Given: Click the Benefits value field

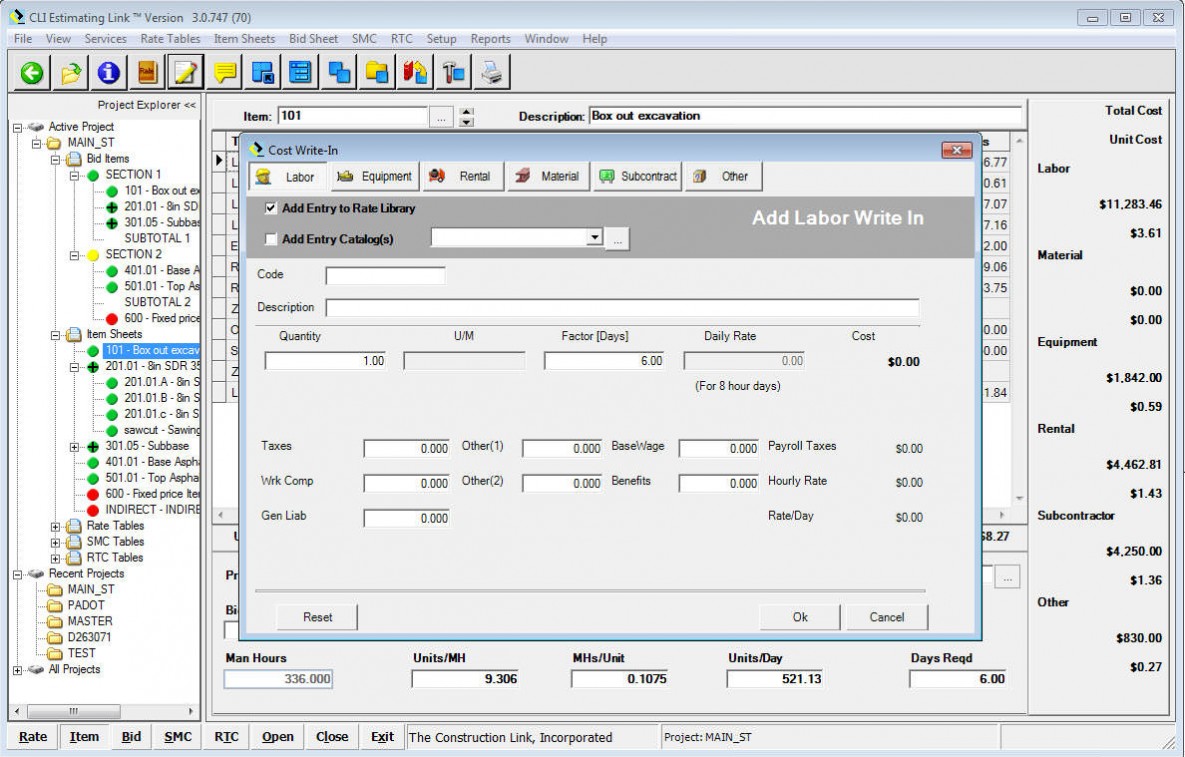Looking at the screenshot, I should [x=719, y=483].
